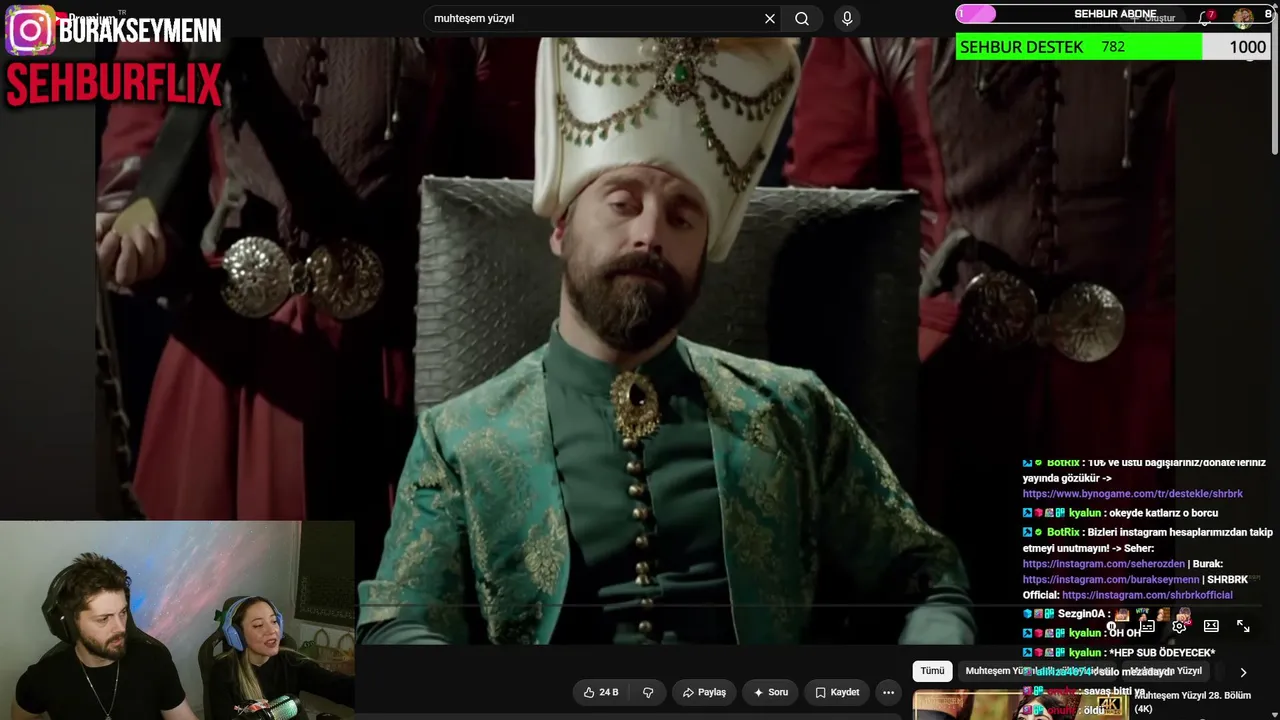The image size is (1280, 720).
Task: Open the instagram.com/burakseymenn link
Action: (1111, 580)
